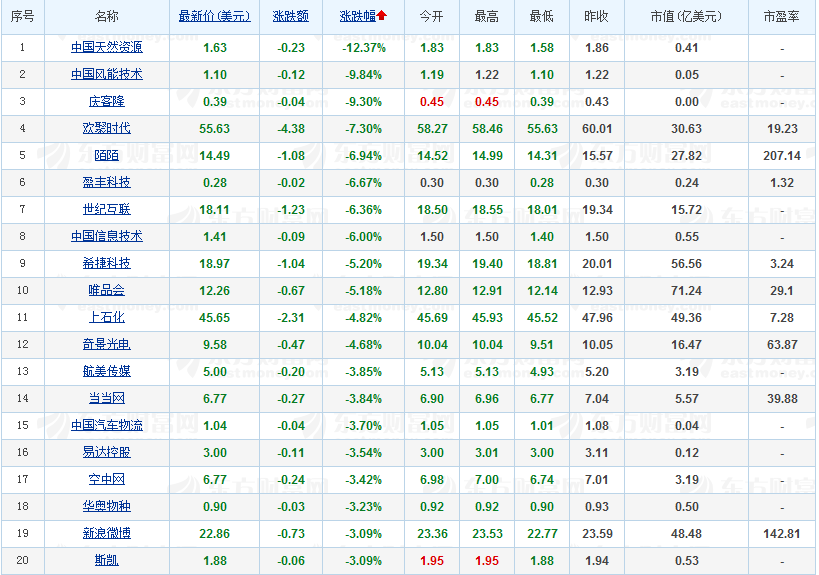
Task: Select open price 19.34 of 希捷科技
Action: (432, 264)
